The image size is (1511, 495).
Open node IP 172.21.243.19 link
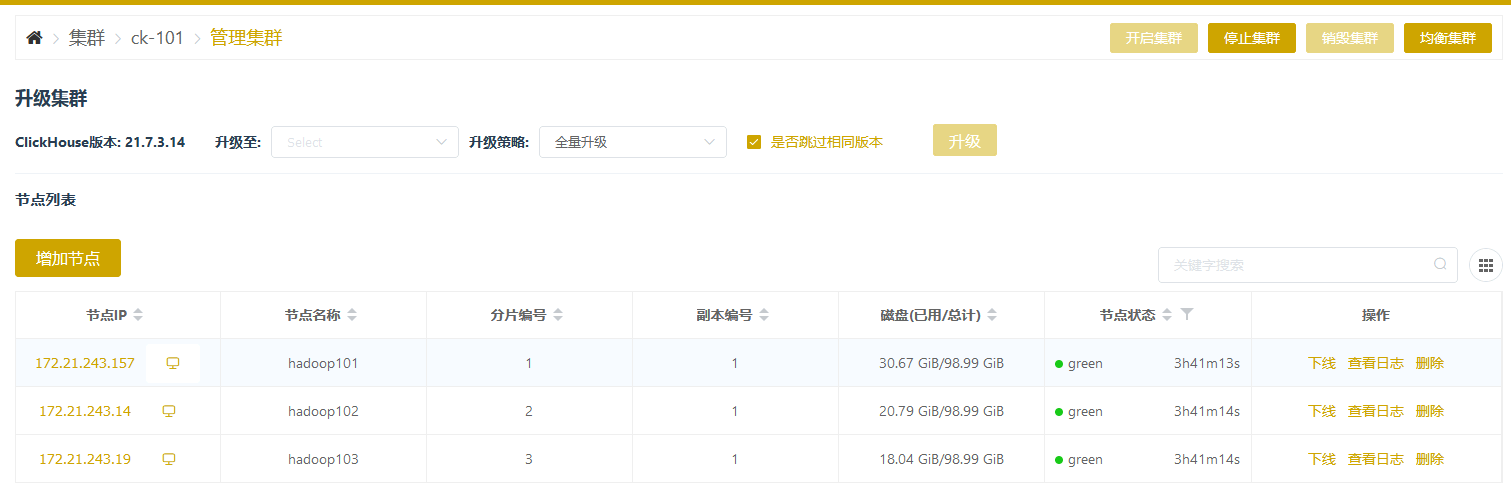point(85,459)
